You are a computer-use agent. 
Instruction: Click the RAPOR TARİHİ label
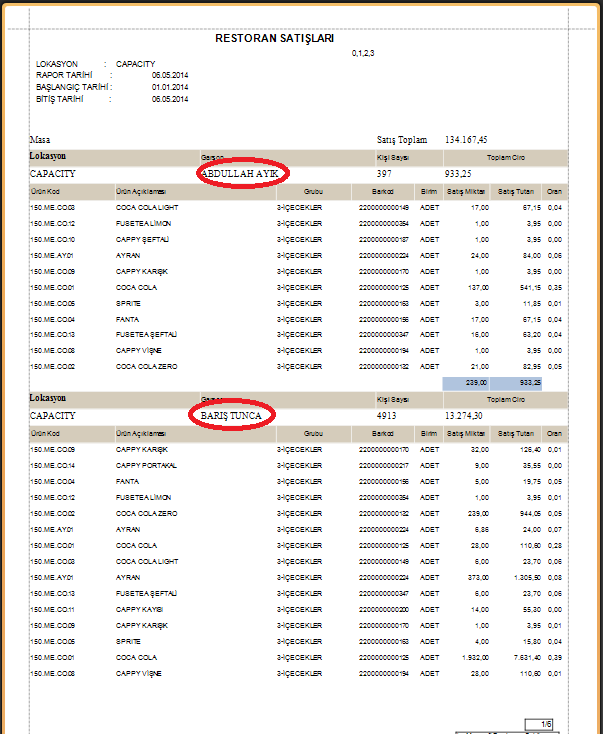click(64, 75)
